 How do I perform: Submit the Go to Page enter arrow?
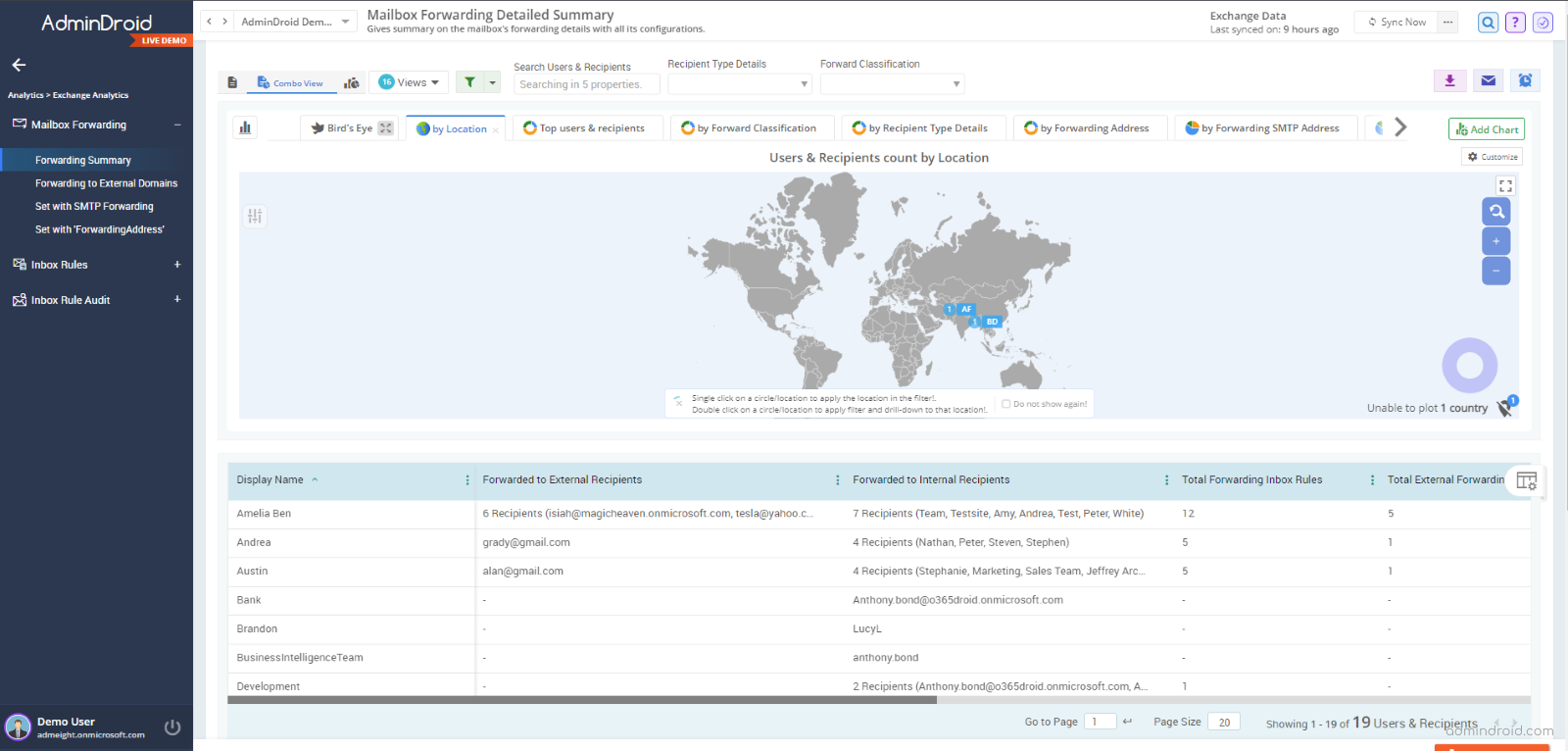(x=1127, y=722)
